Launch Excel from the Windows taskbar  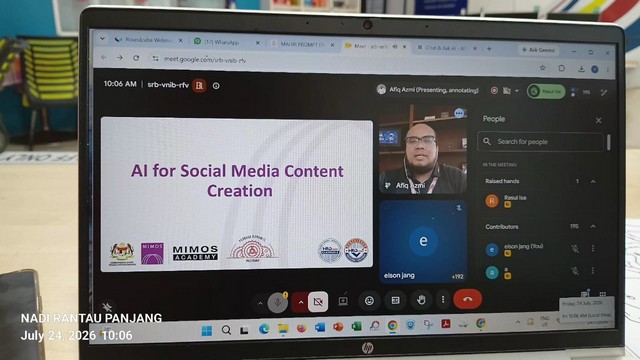[x=356, y=326]
